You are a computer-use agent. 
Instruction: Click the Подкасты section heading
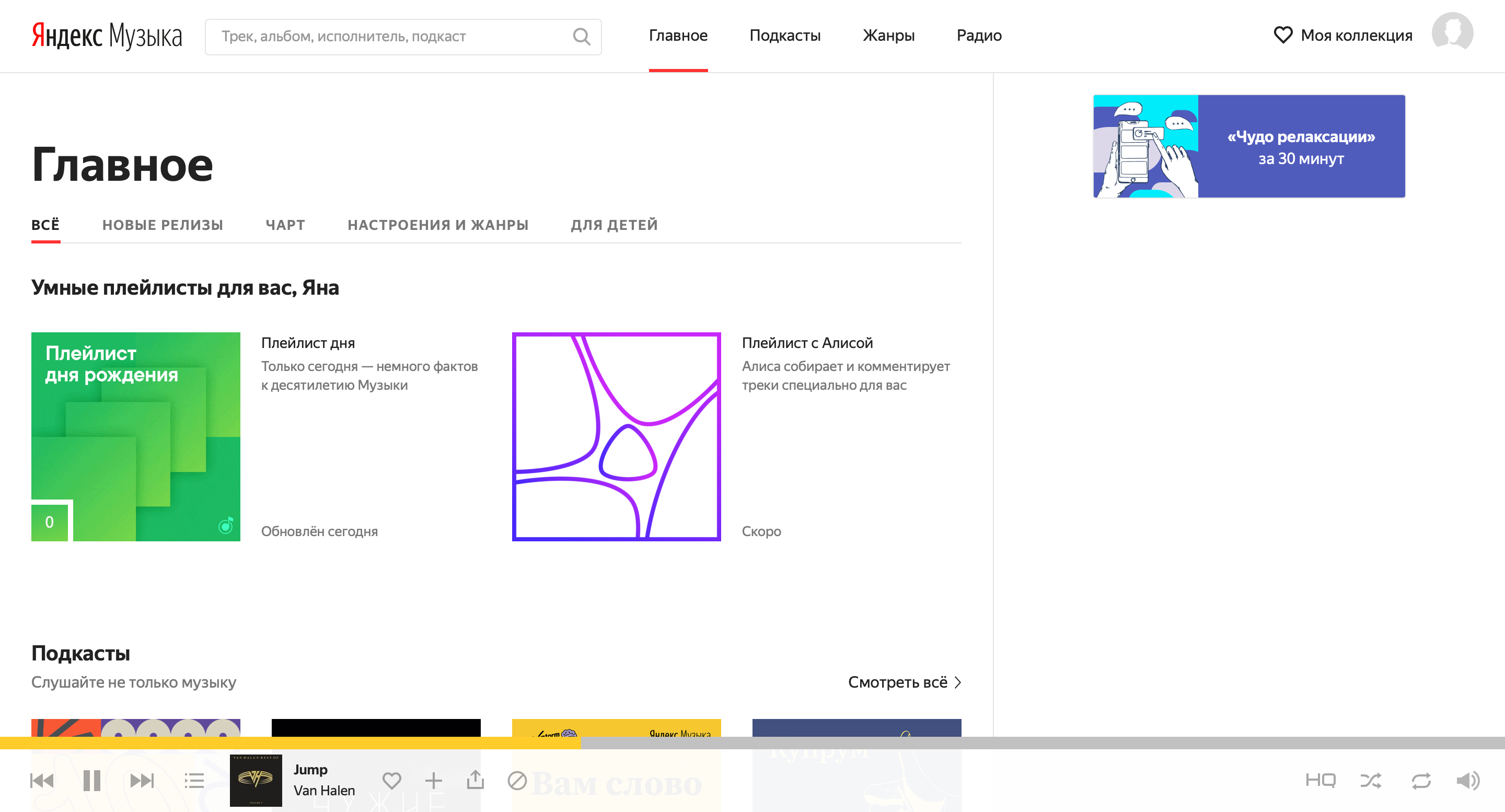coord(80,653)
